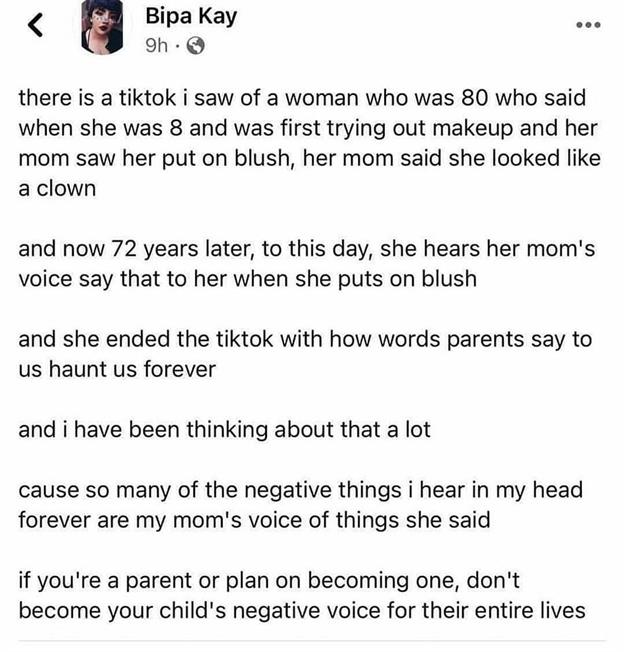Go back using the left chevron arrow
Screen dimensions: 624x652
click(x=36, y=25)
